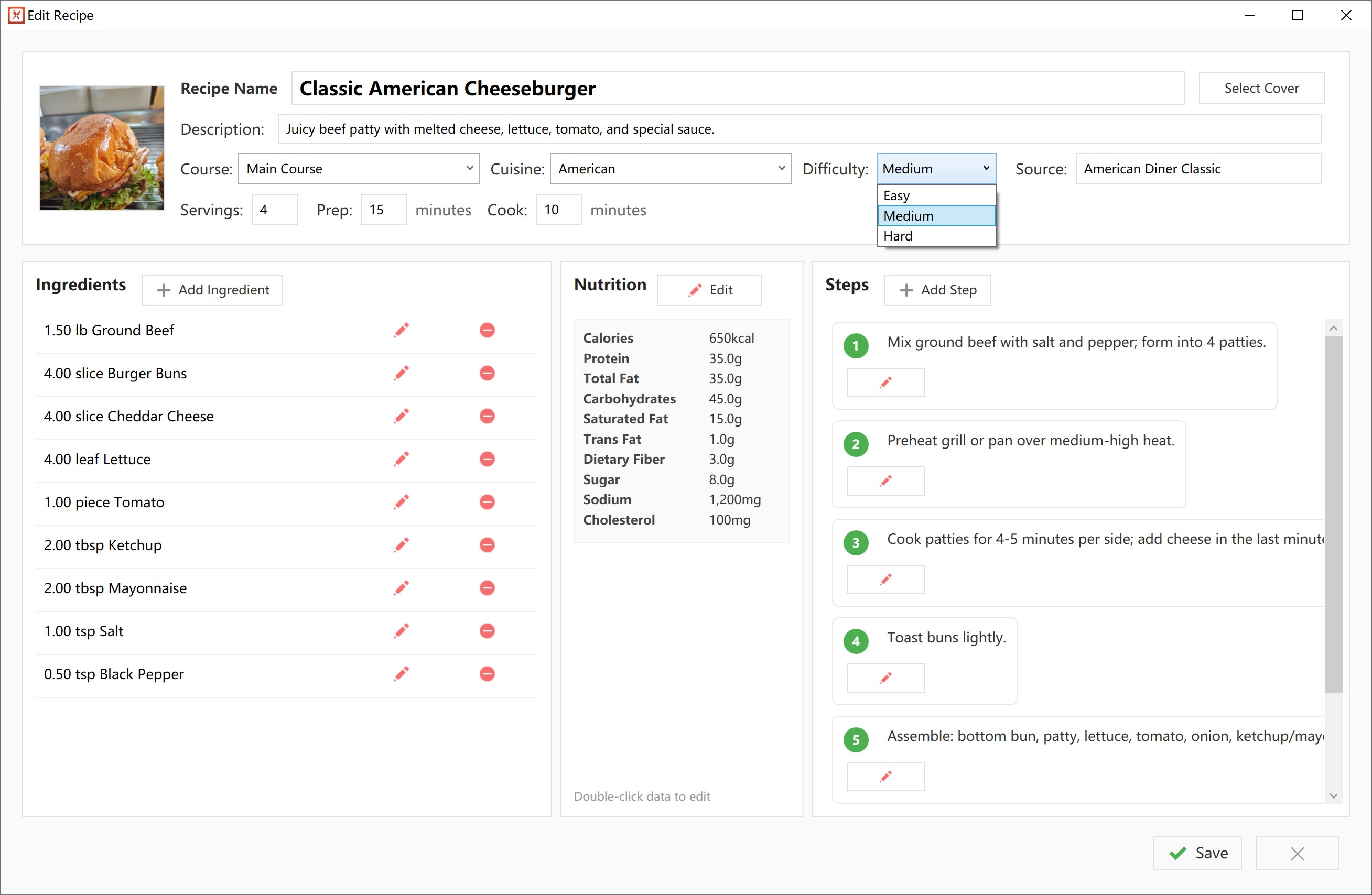
Task: Click the Servings input field
Action: point(274,210)
